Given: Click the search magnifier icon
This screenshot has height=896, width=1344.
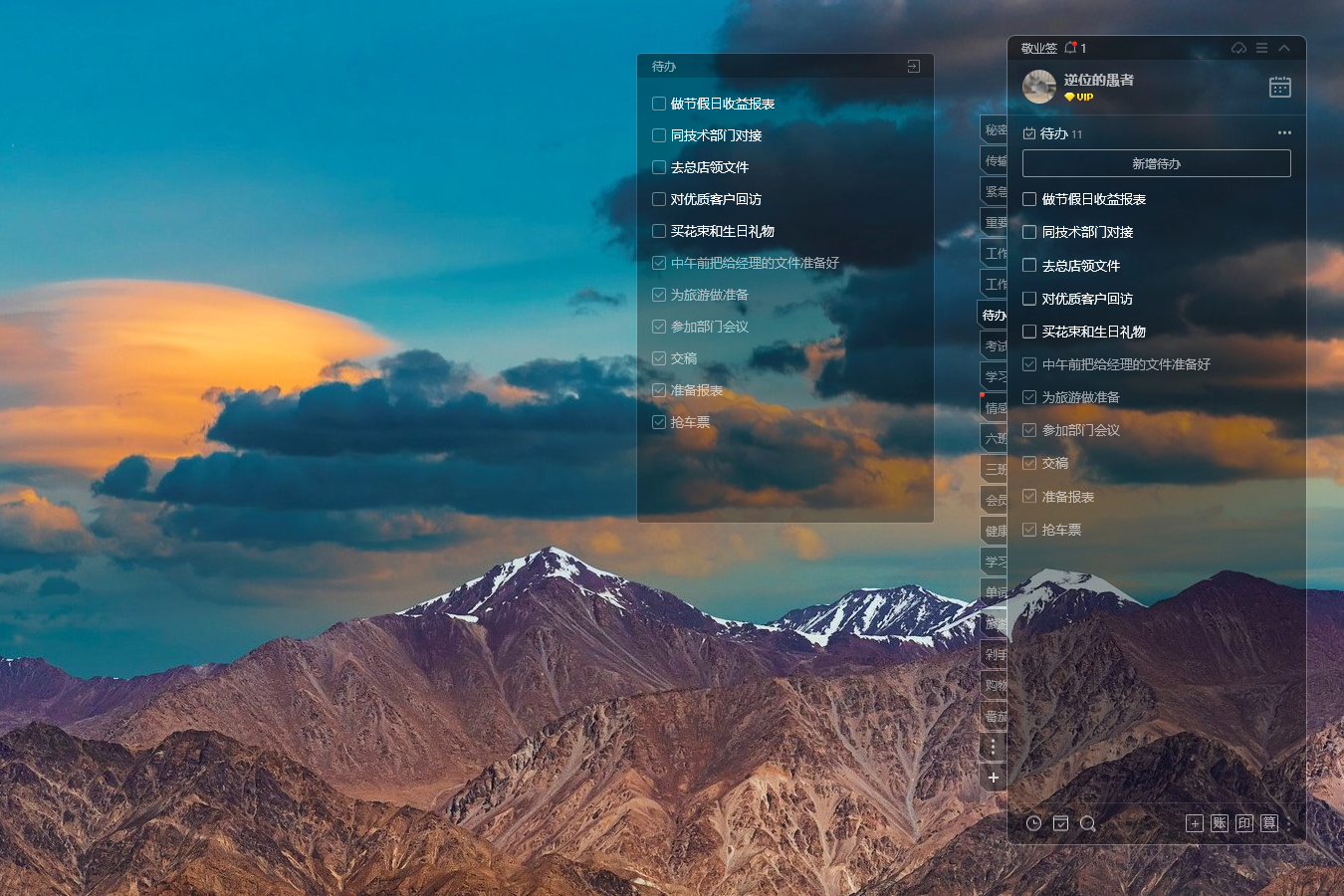Looking at the screenshot, I should click(1087, 823).
